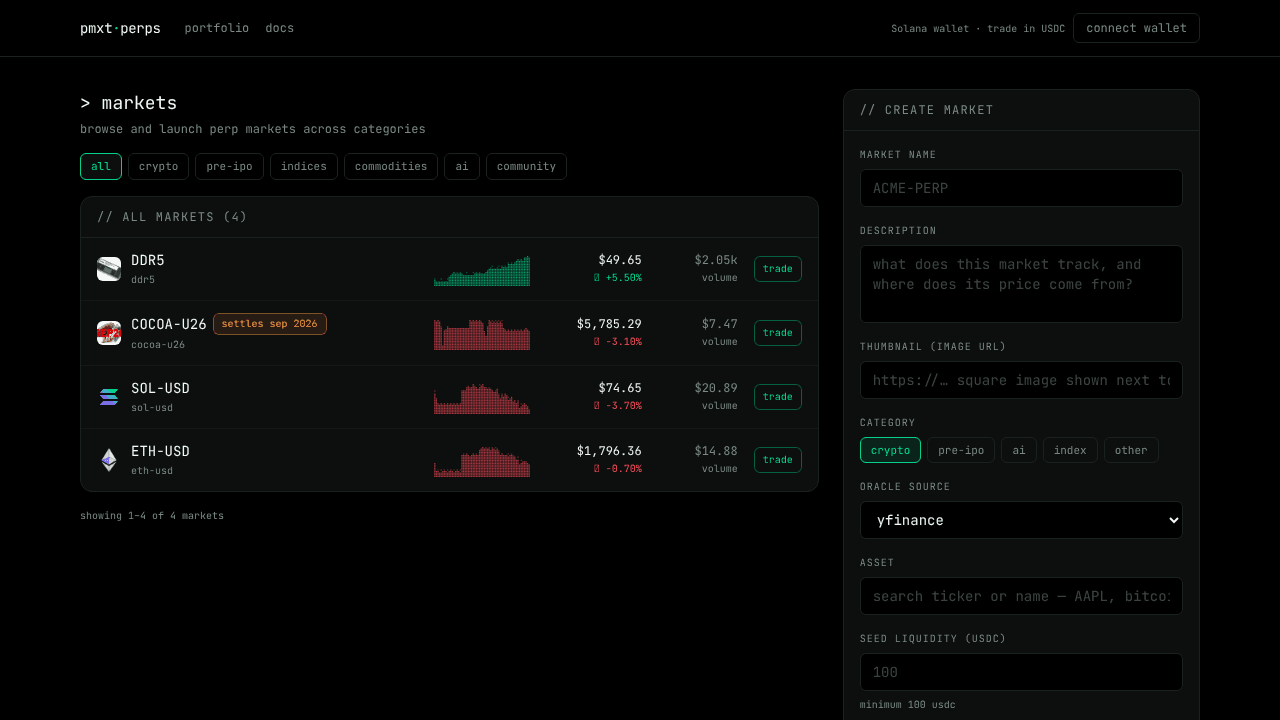The height and width of the screenshot is (720, 1280).
Task: Click the -3.70% change value
Action: tap(618, 406)
